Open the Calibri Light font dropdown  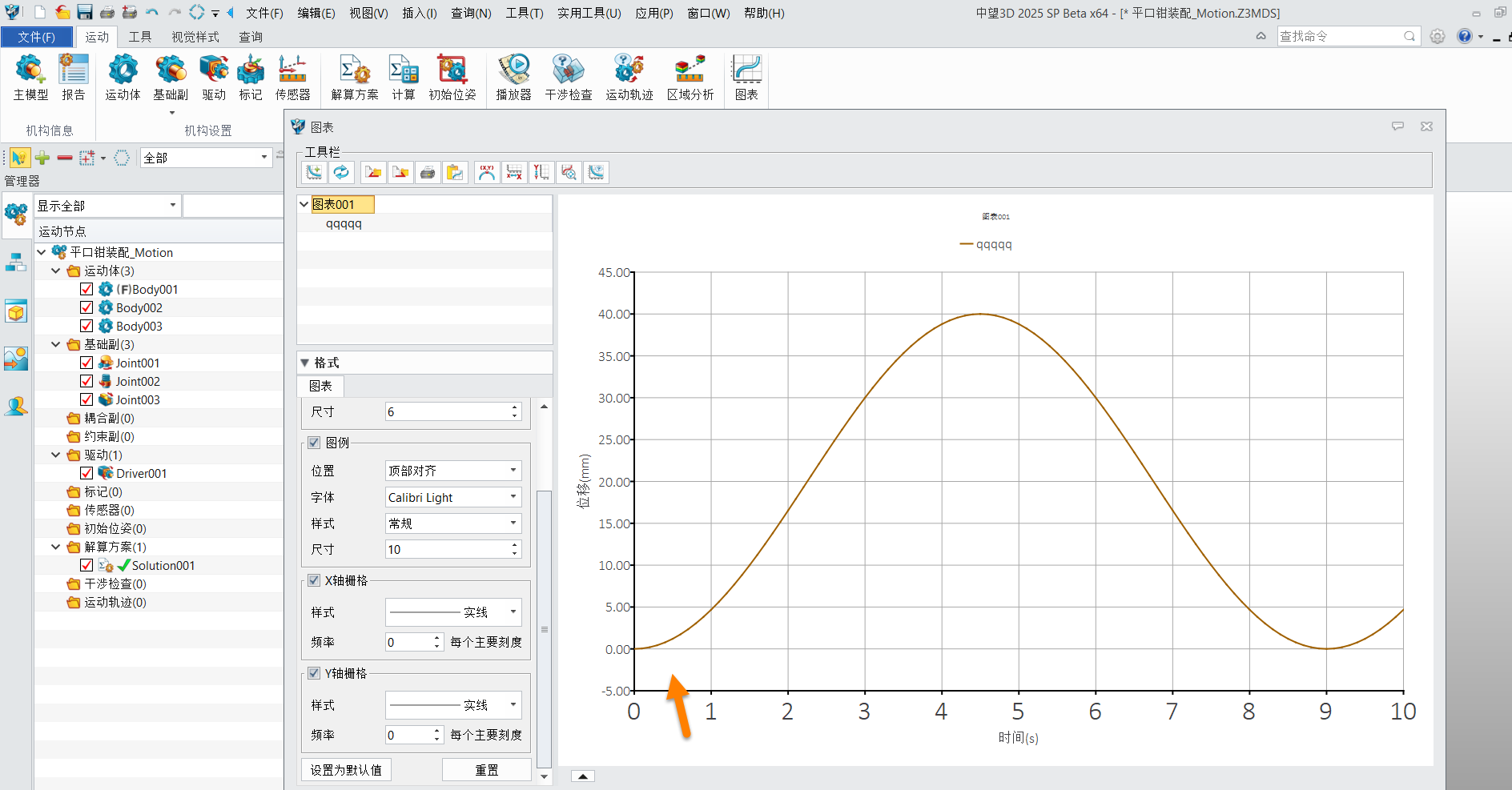453,497
